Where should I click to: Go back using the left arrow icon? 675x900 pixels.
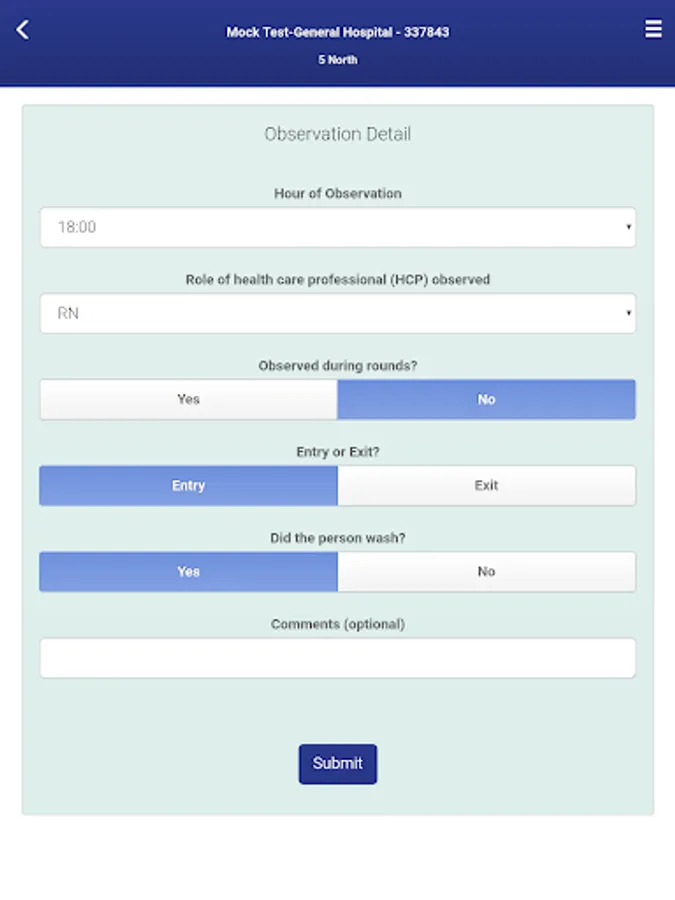(22, 30)
